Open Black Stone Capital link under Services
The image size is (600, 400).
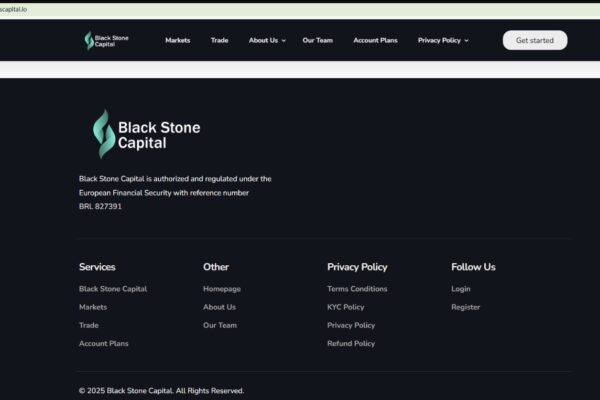pyautogui.click(x=113, y=289)
